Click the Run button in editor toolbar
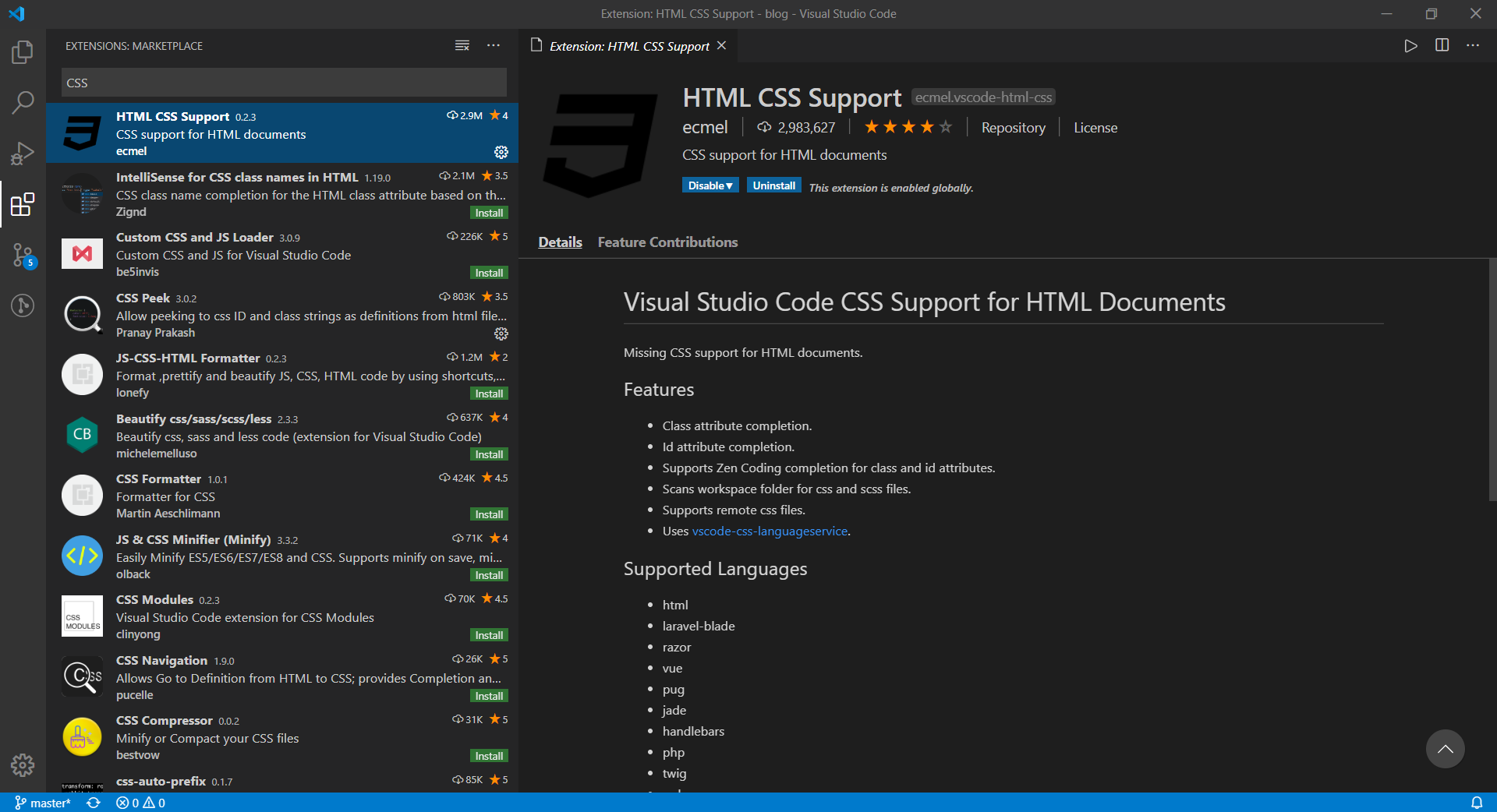 (x=1410, y=46)
